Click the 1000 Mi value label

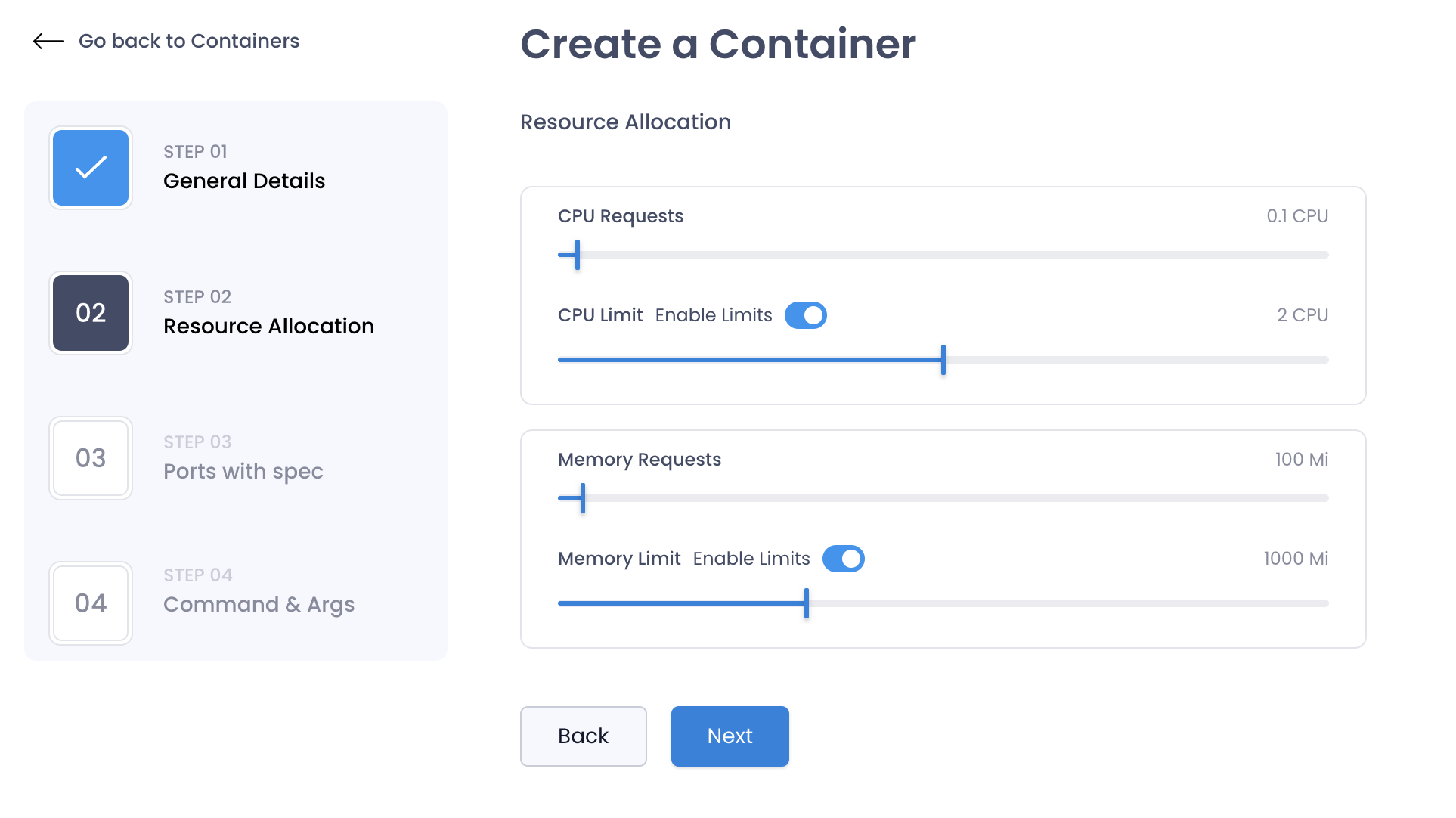(x=1296, y=559)
